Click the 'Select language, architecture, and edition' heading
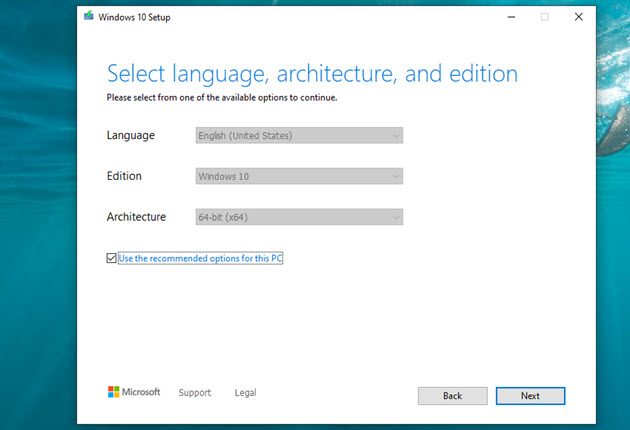Viewport: 630px width, 430px height. pos(312,74)
